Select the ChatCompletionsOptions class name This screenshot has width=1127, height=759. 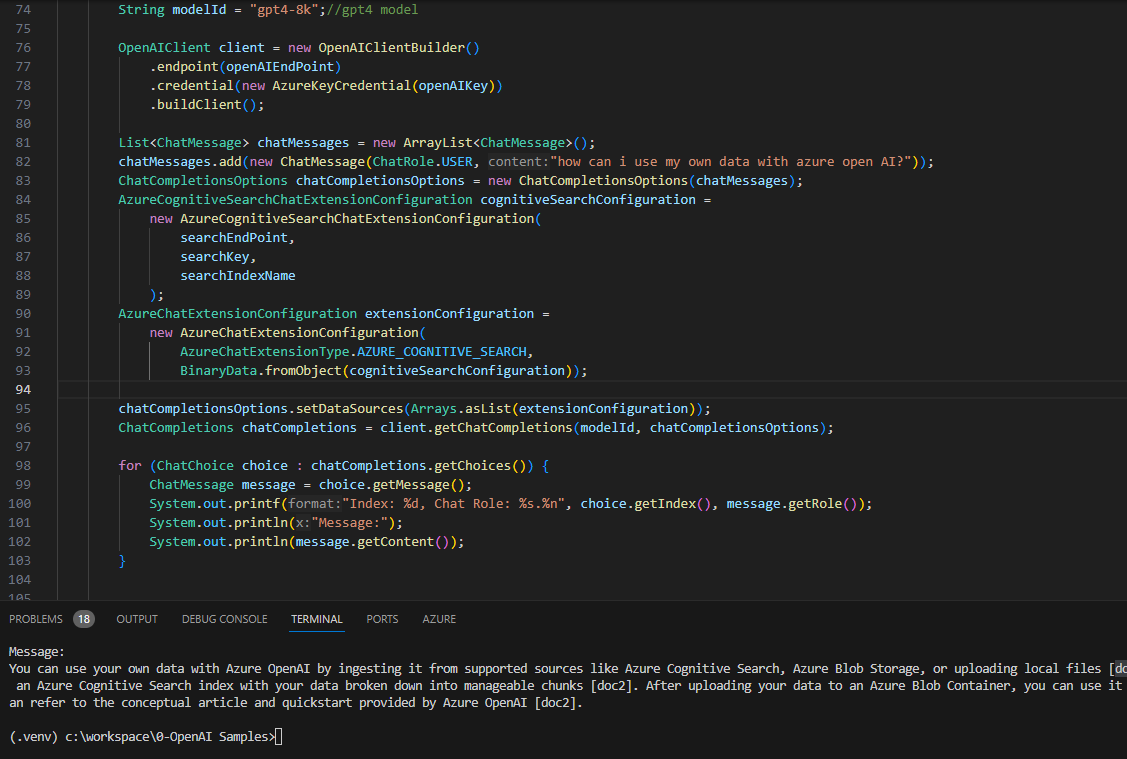tap(200, 180)
